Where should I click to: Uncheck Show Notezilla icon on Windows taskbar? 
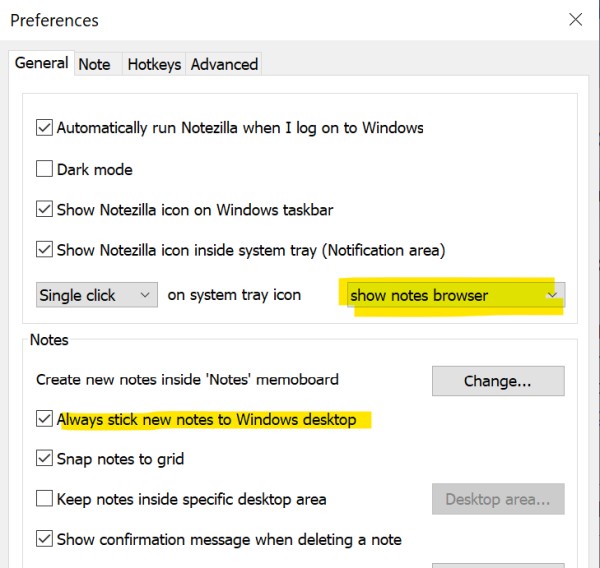tap(44, 210)
